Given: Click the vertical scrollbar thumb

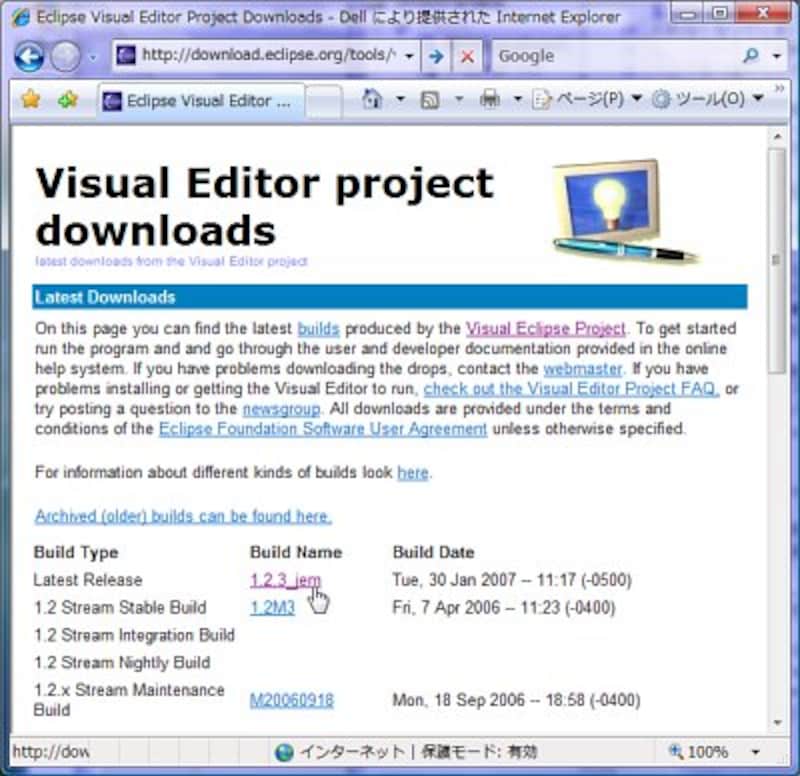Looking at the screenshot, I should [777, 260].
